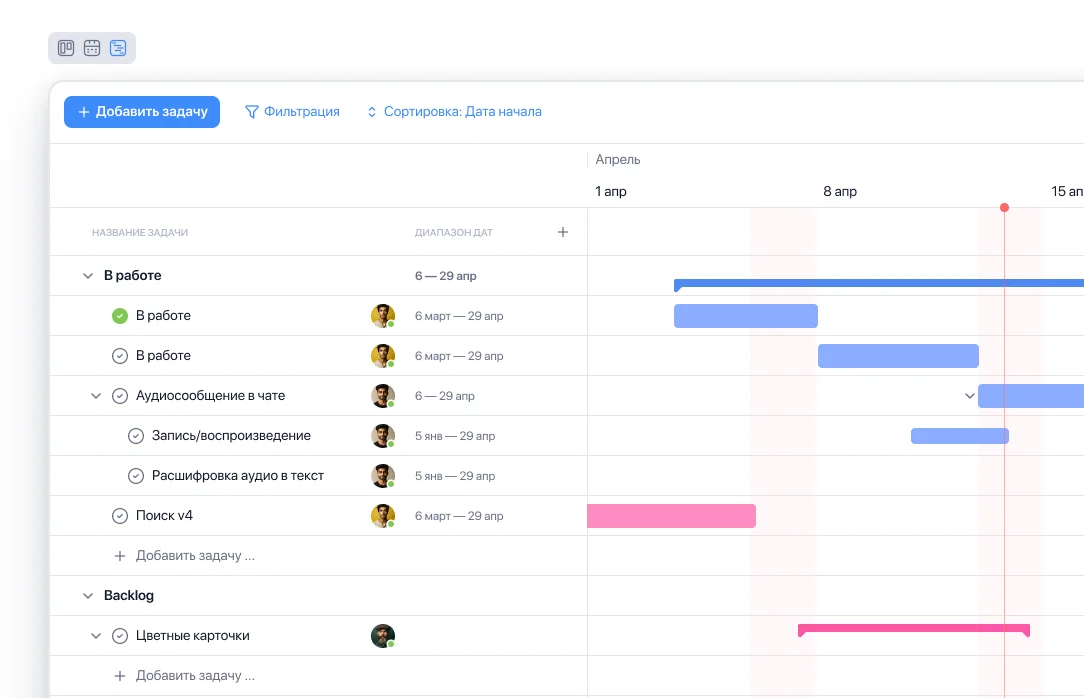
Task: Click the Добавить задачу primary button
Action: pyautogui.click(x=142, y=112)
